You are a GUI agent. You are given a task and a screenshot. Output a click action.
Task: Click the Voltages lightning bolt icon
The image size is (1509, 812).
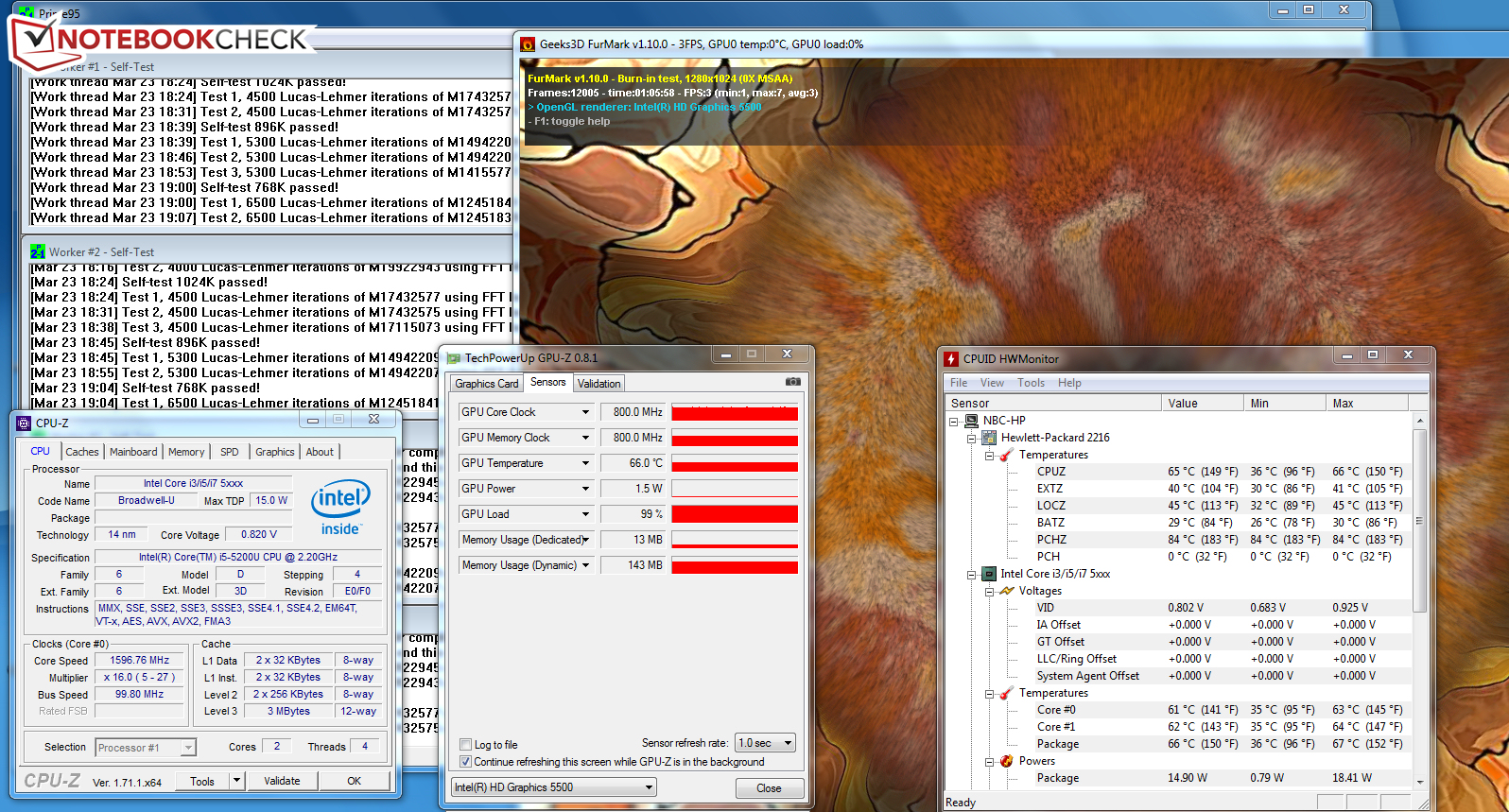click(x=1007, y=591)
